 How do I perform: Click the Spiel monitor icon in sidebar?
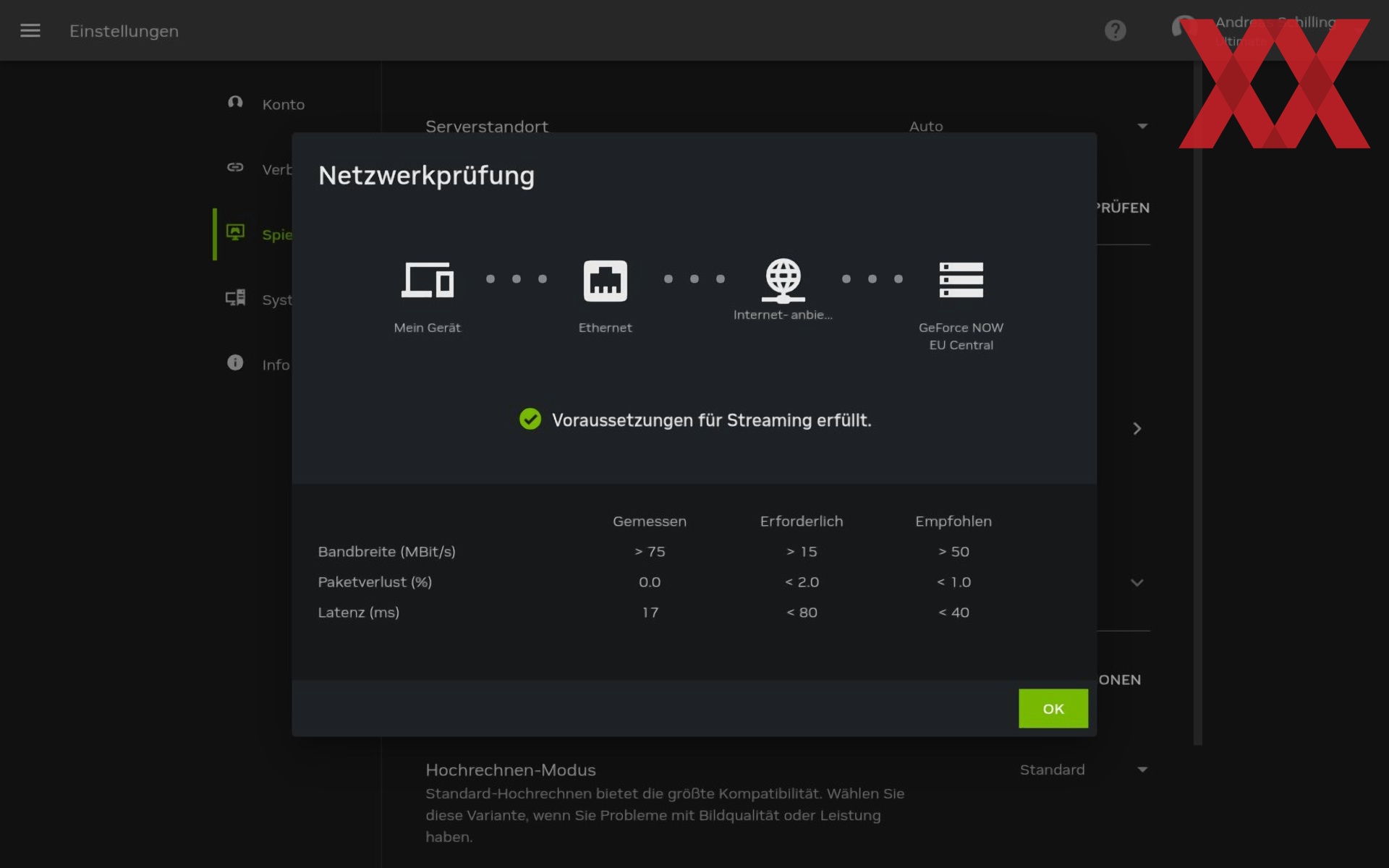[235, 232]
